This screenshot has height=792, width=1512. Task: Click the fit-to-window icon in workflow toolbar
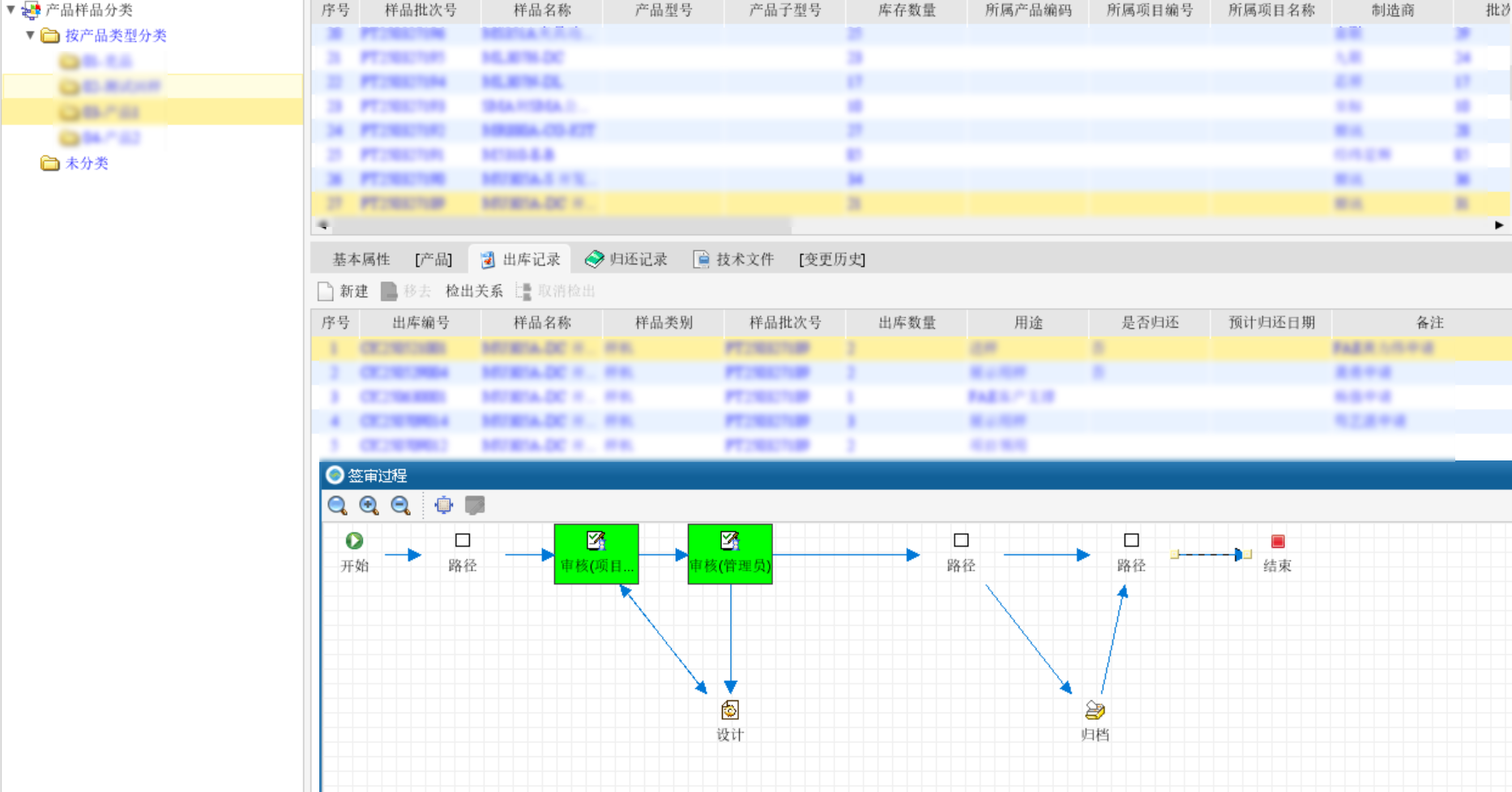[x=443, y=506]
